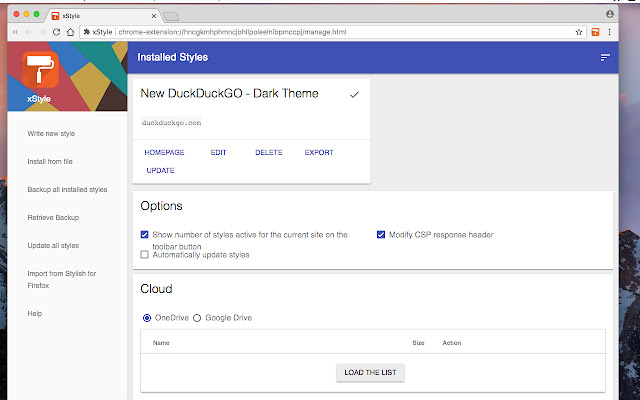Uncheck Modify CSP response header
Screen dimensions: 640x400
click(381, 235)
